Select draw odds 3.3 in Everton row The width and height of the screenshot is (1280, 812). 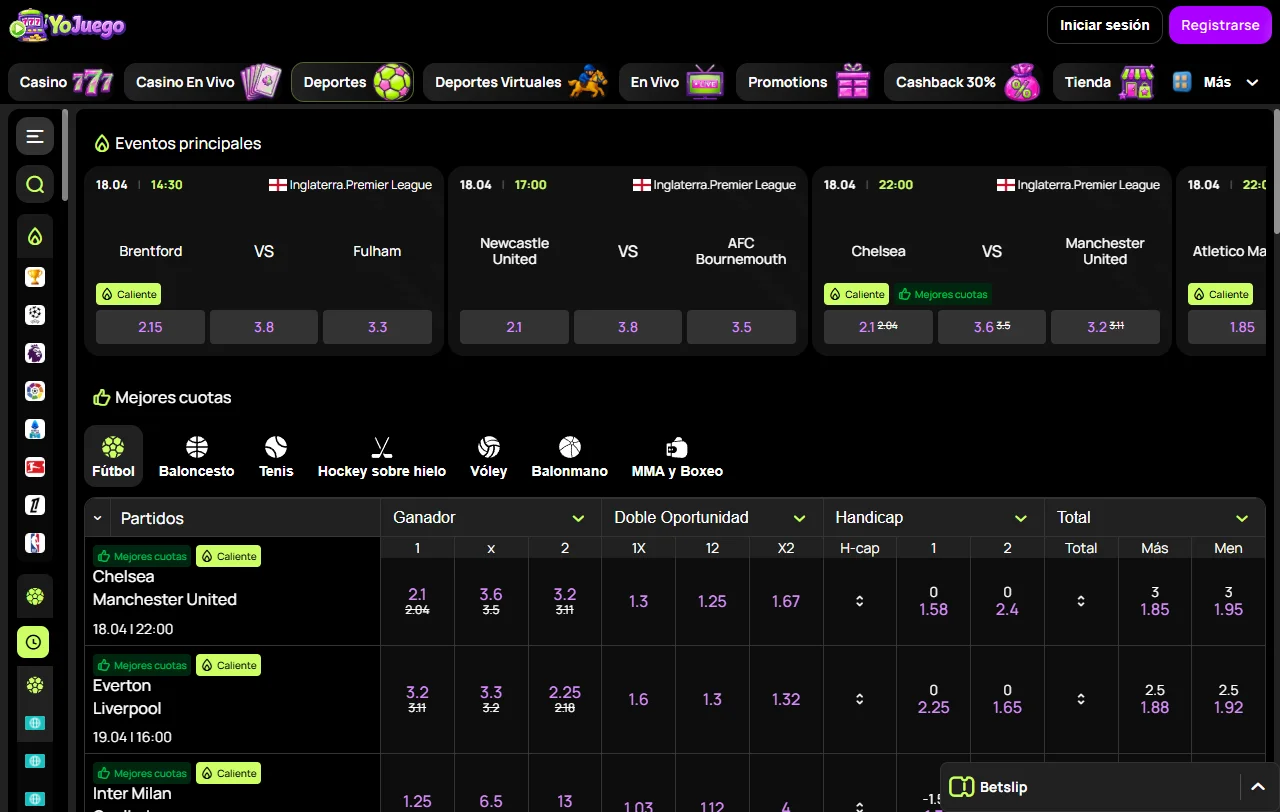pyautogui.click(x=491, y=699)
